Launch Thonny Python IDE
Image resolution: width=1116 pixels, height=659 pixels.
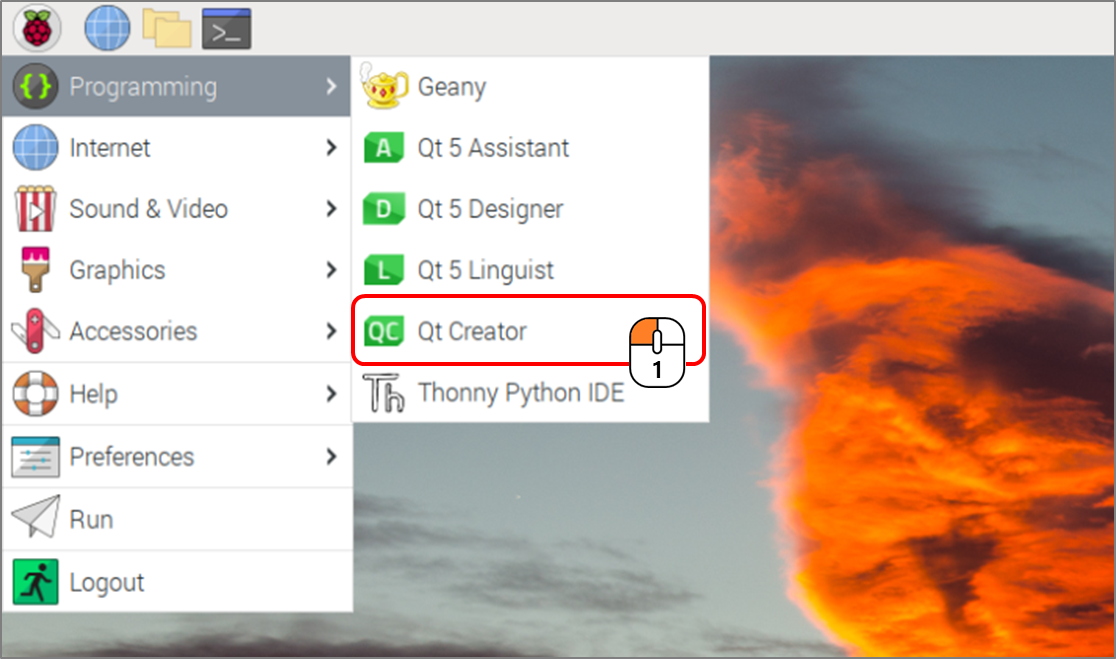click(x=530, y=393)
